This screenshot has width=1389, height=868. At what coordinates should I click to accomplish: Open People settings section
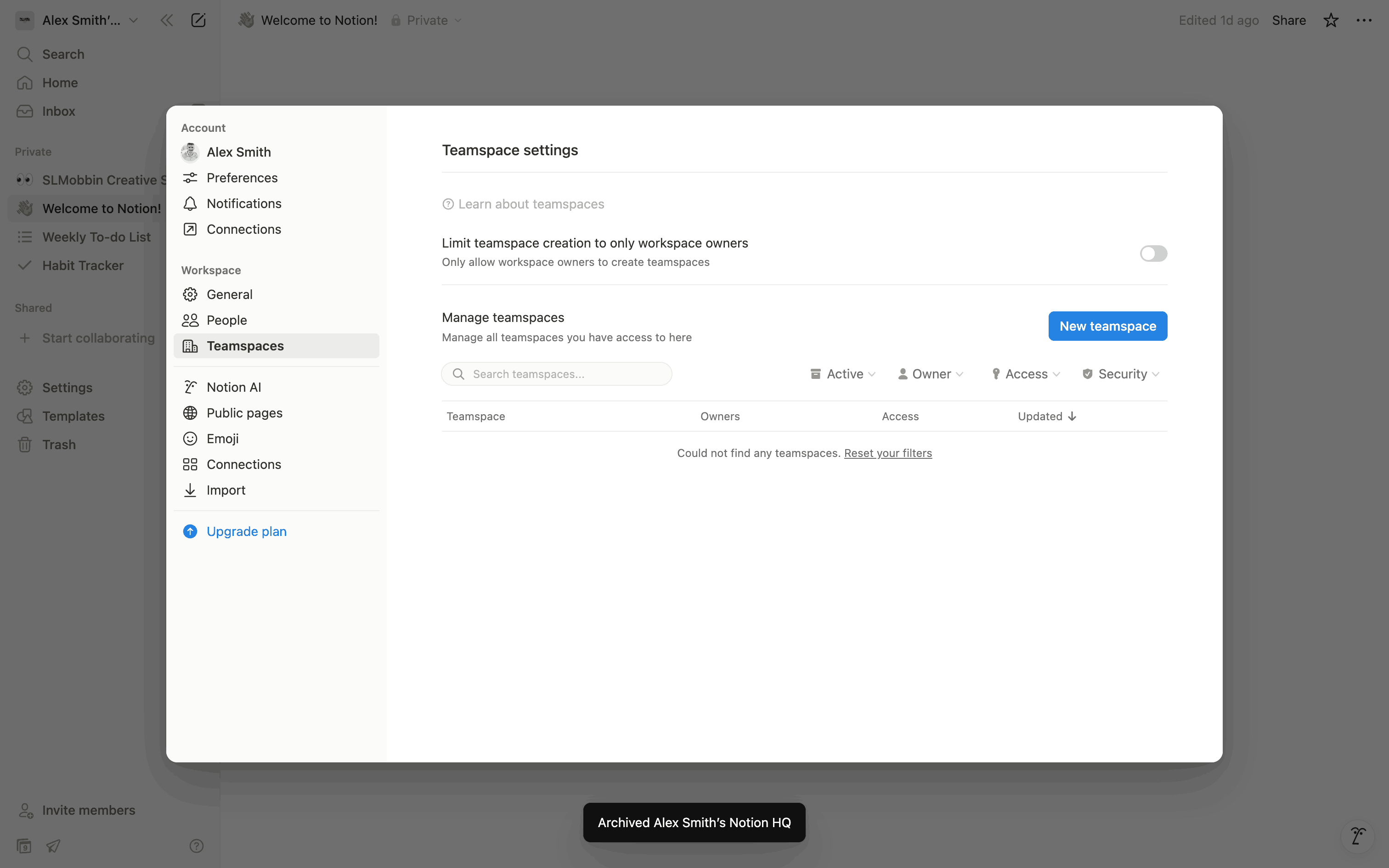coord(227,321)
